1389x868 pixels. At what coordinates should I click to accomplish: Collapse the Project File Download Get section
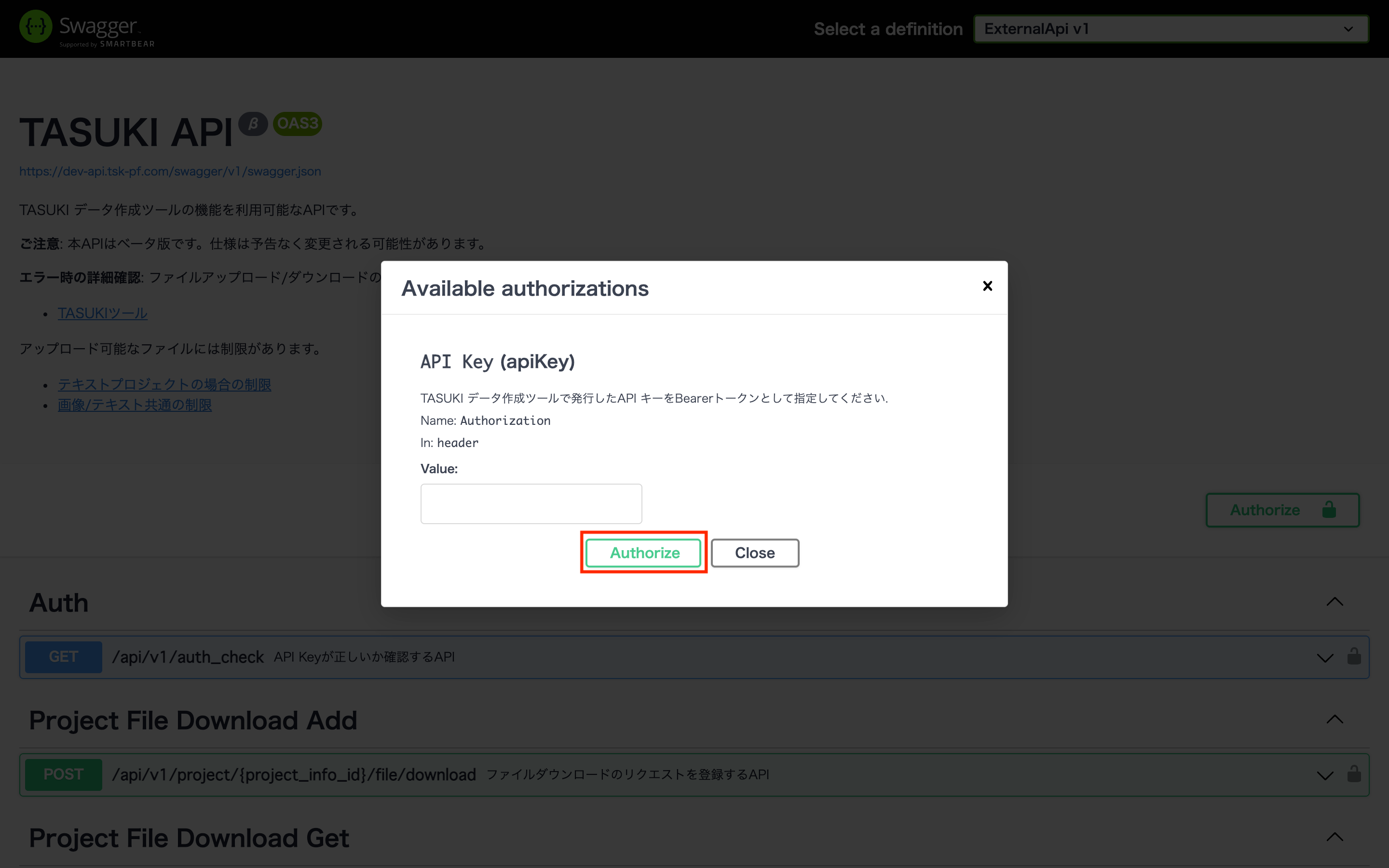1335,837
